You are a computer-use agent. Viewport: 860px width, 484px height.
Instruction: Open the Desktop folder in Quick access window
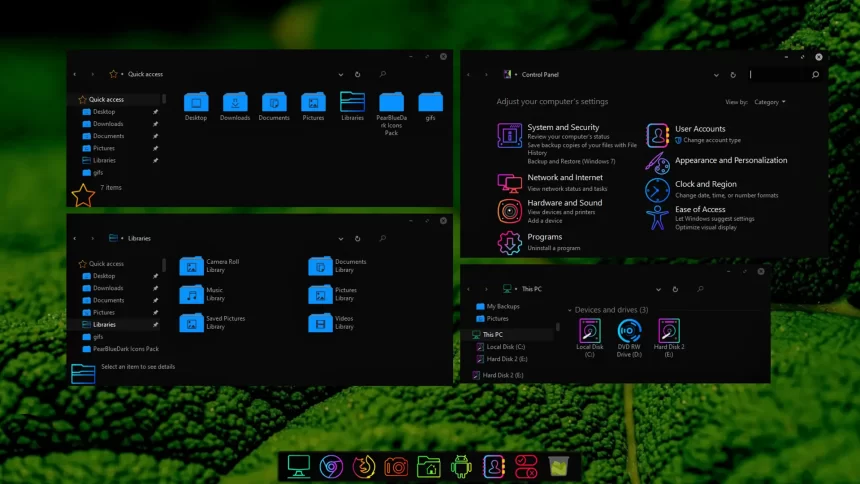[196, 103]
